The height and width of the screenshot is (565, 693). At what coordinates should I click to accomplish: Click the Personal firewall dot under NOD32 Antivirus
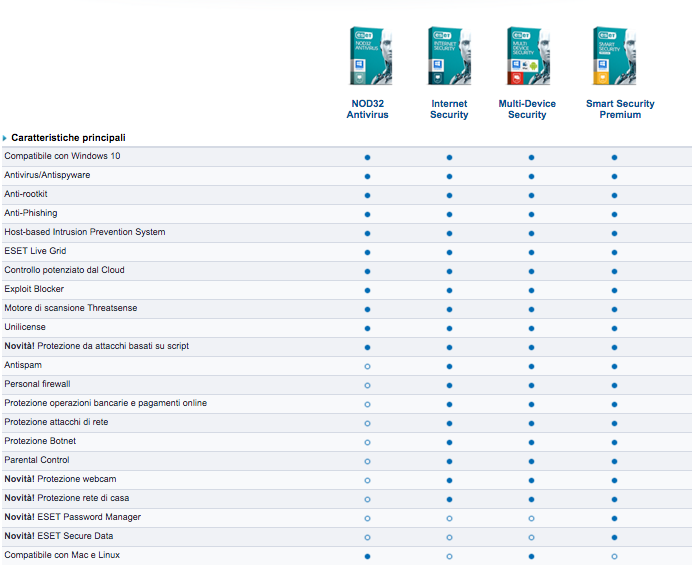tap(368, 385)
